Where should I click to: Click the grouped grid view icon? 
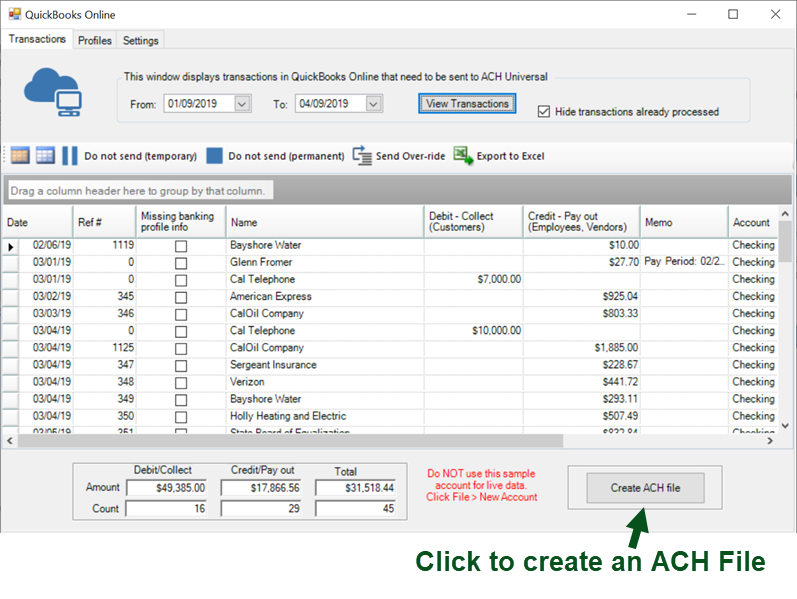pyautogui.click(x=20, y=155)
